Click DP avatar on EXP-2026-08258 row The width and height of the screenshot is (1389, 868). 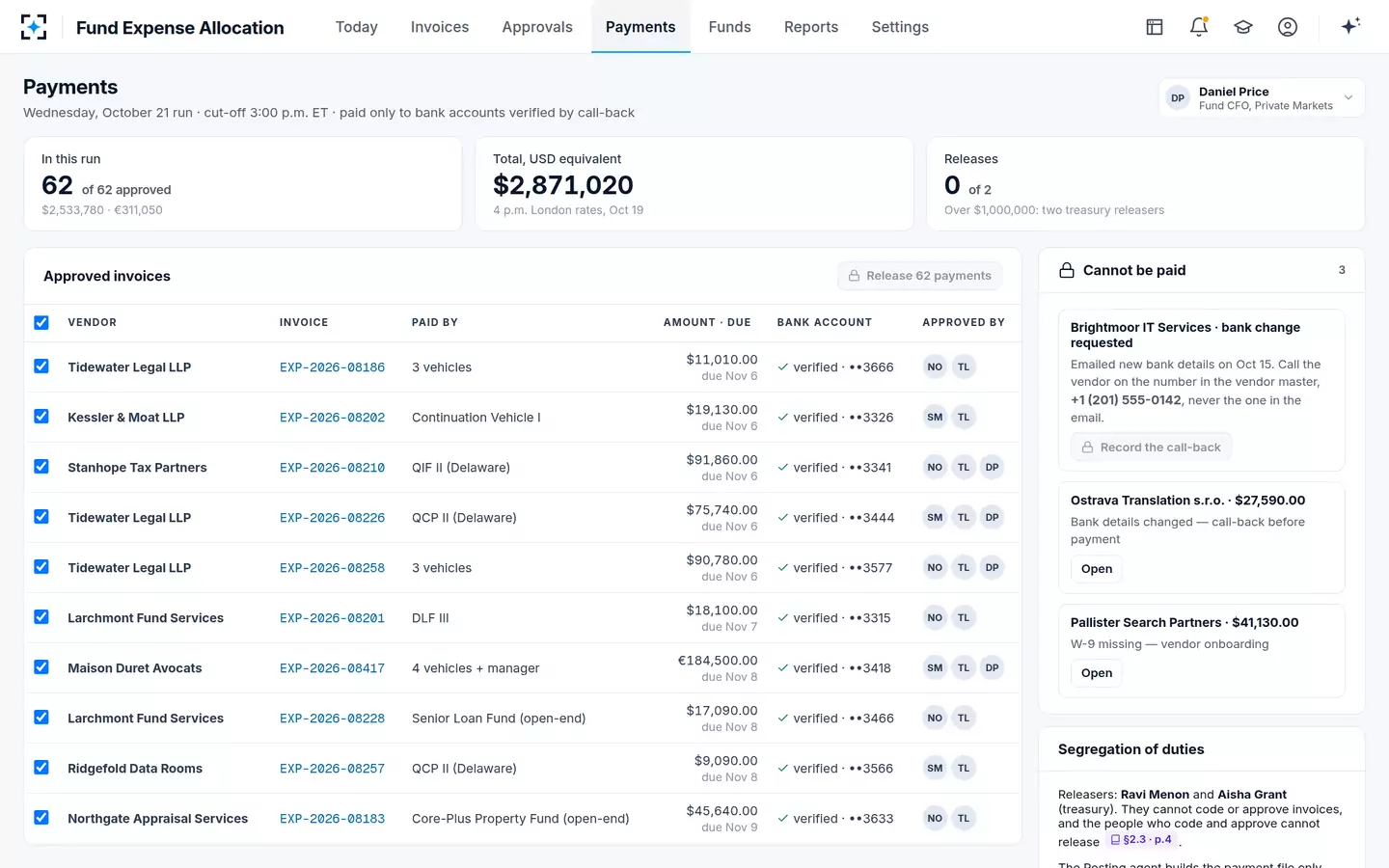(992, 567)
